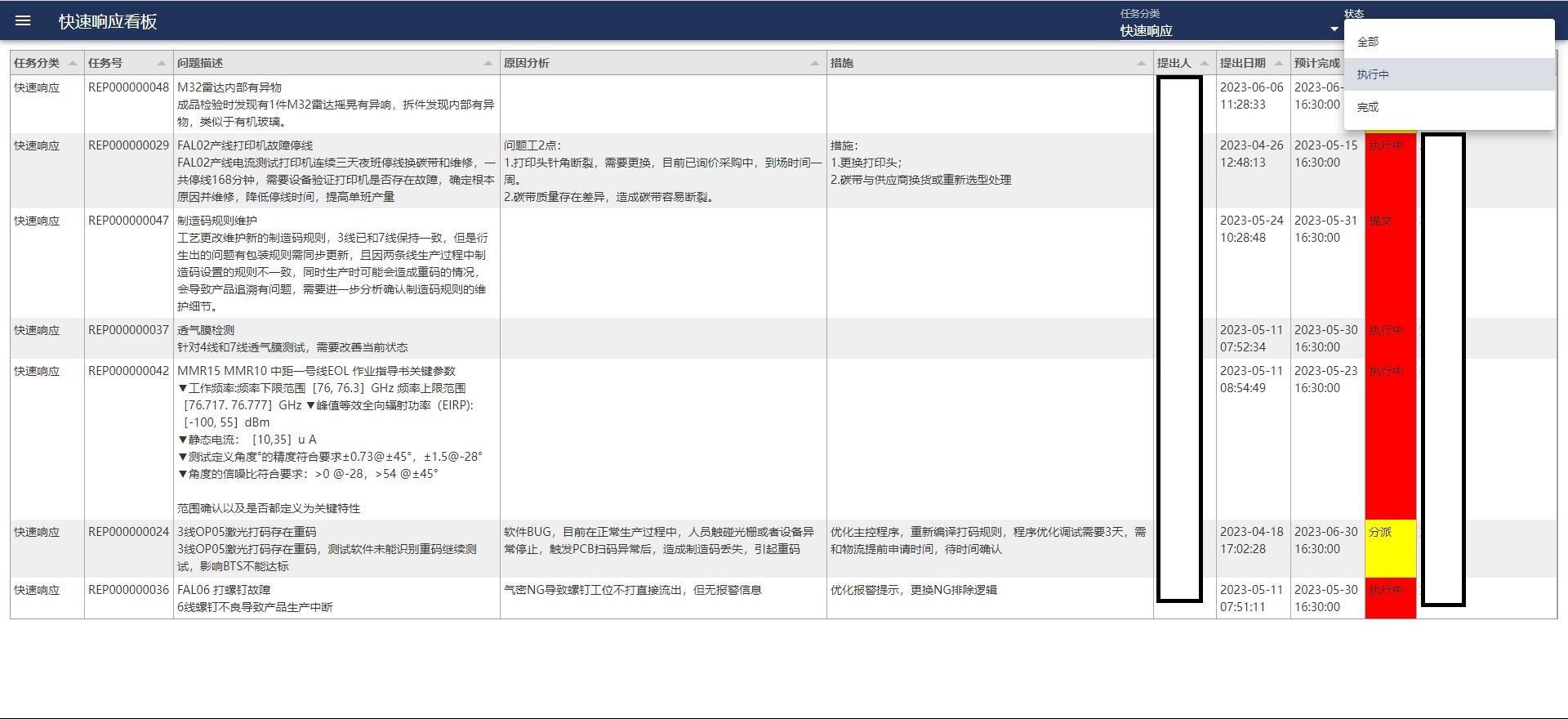Click the 任务号 column header
The image size is (1568, 719).
[128, 63]
